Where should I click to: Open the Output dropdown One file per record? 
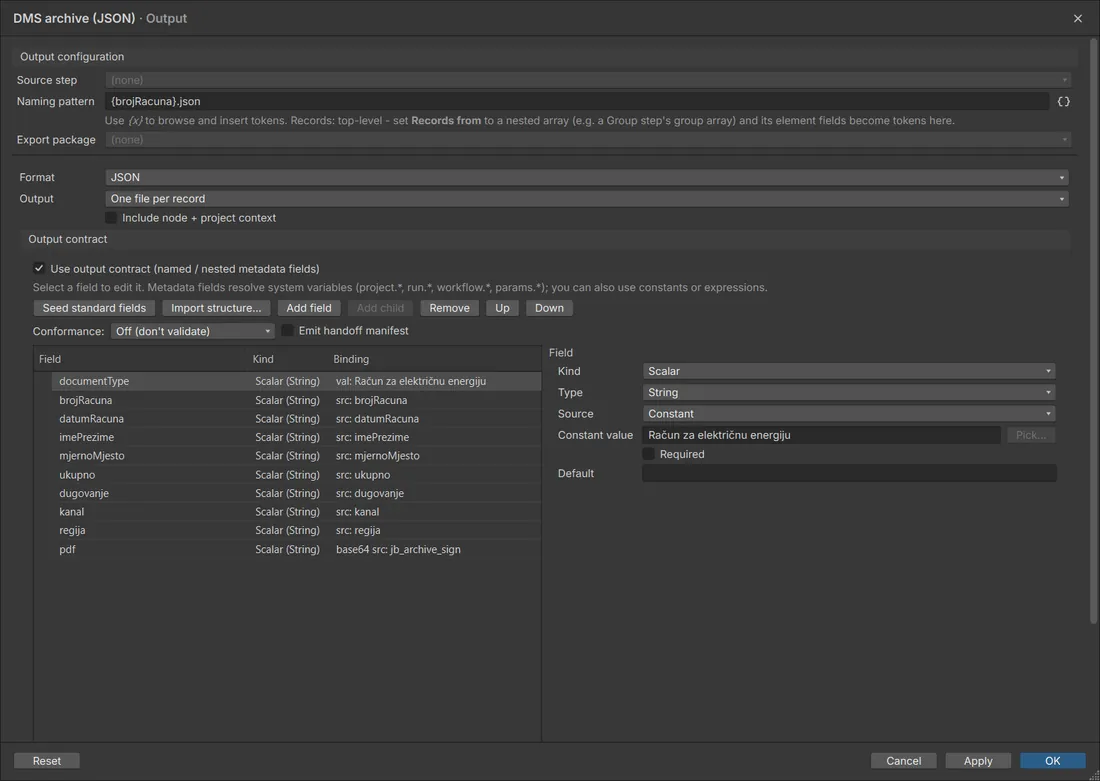tap(586, 199)
